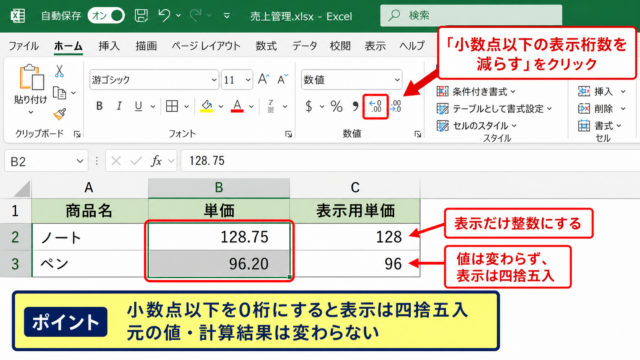The width and height of the screenshot is (640, 360).
Task: Click the Save floppy disk icon
Action: [x=141, y=16]
